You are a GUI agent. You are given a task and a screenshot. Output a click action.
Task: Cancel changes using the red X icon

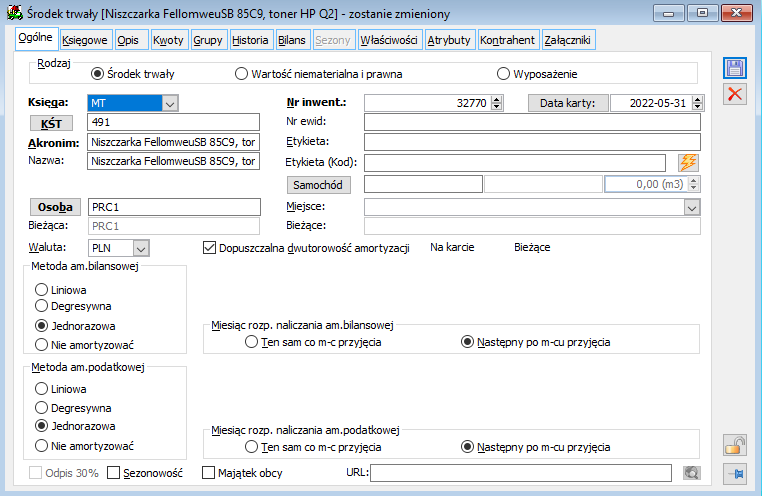[734, 94]
